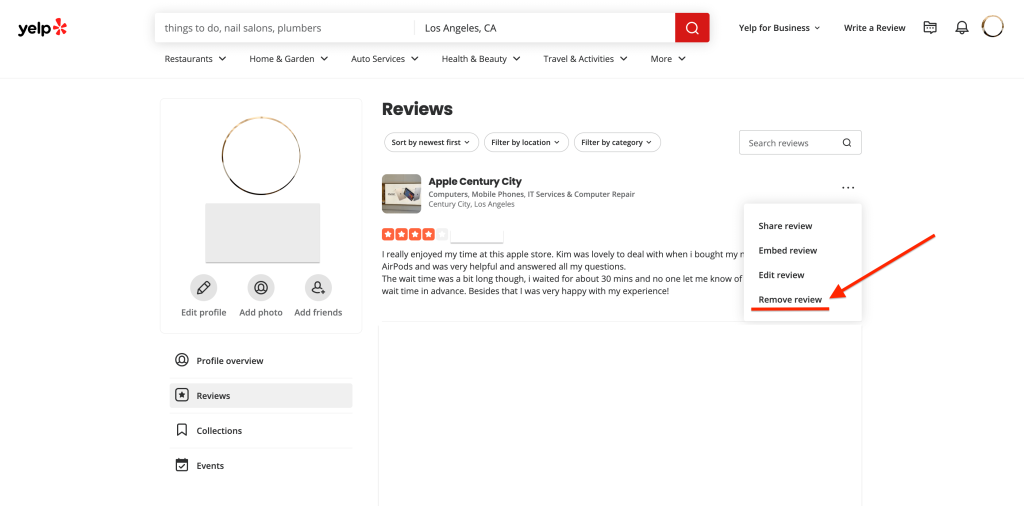Click the Add friends icon
The image size is (1024, 506).
(x=318, y=288)
